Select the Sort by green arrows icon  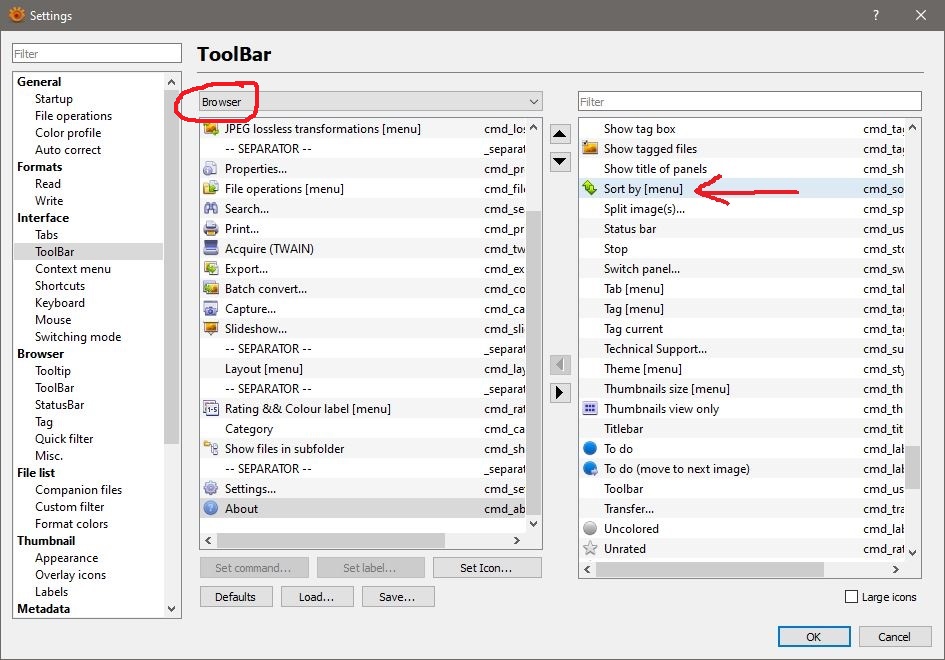click(590, 189)
